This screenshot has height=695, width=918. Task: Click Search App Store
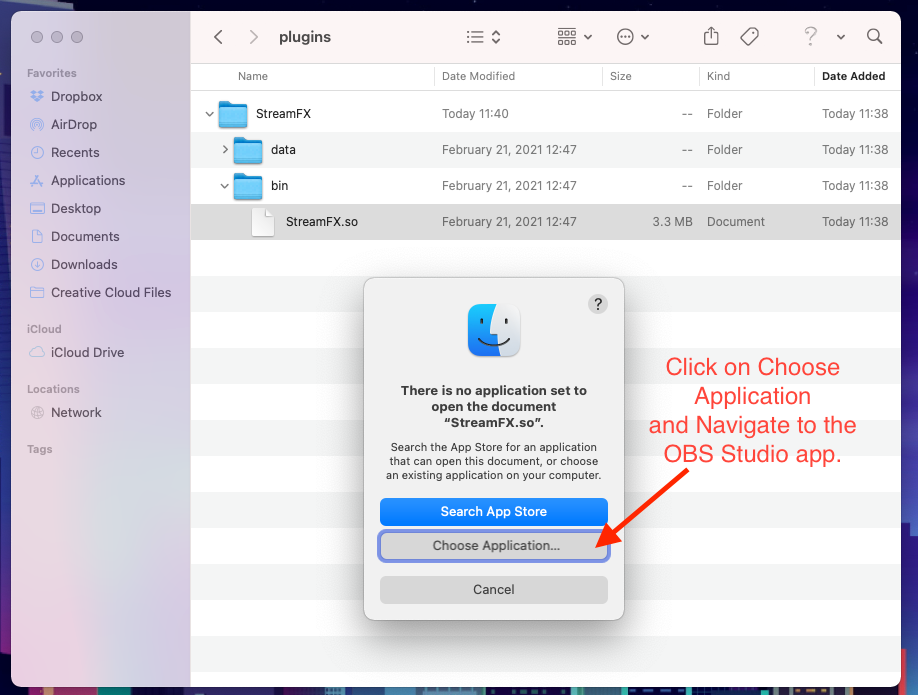click(x=494, y=512)
